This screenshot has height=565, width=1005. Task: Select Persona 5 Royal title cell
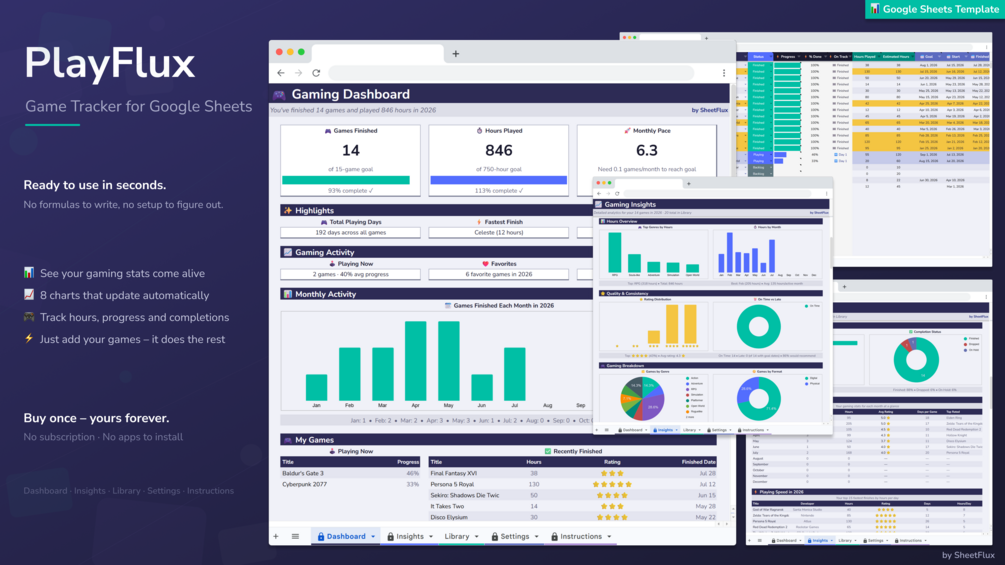click(452, 484)
